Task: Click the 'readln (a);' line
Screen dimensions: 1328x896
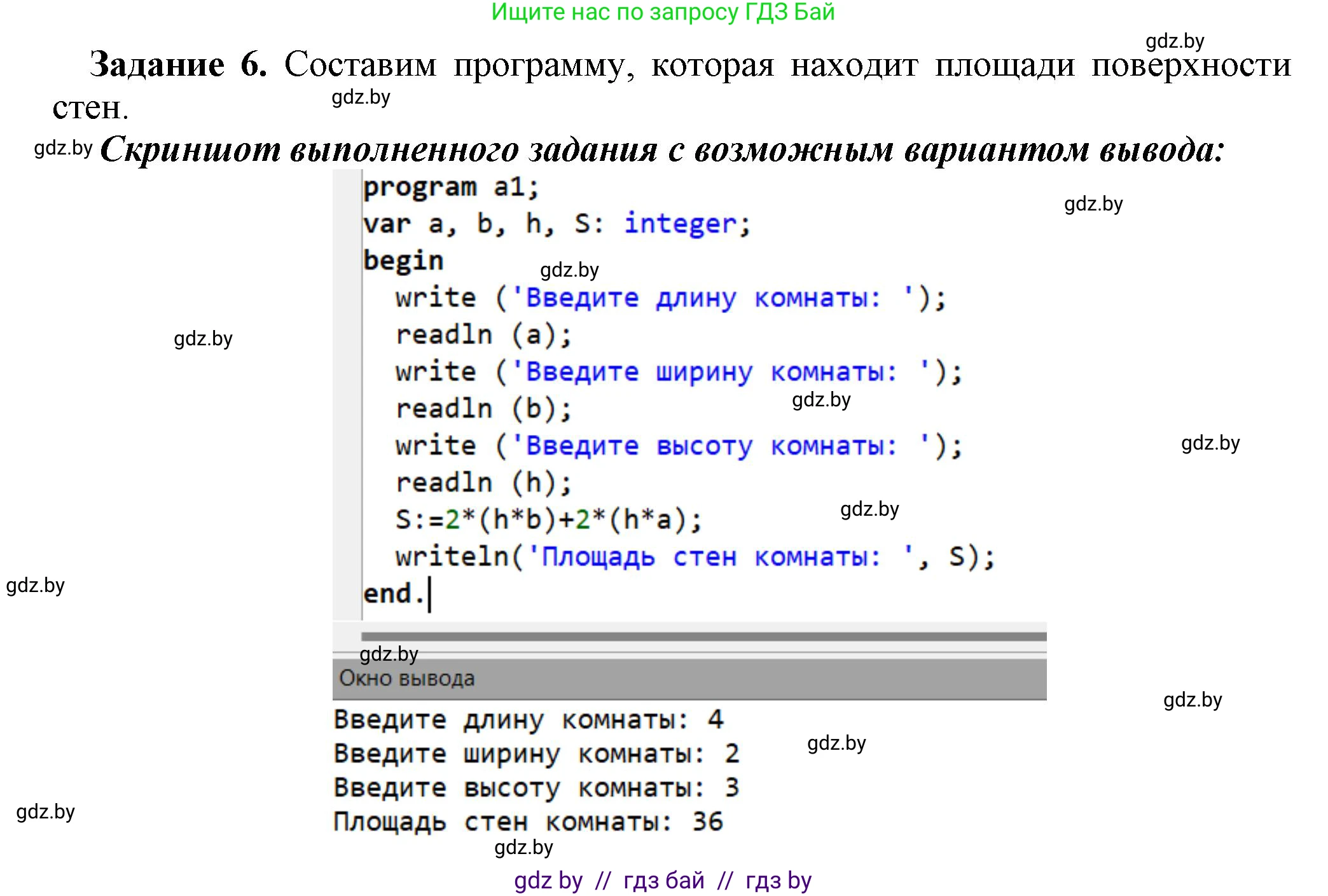Action: 483,334
